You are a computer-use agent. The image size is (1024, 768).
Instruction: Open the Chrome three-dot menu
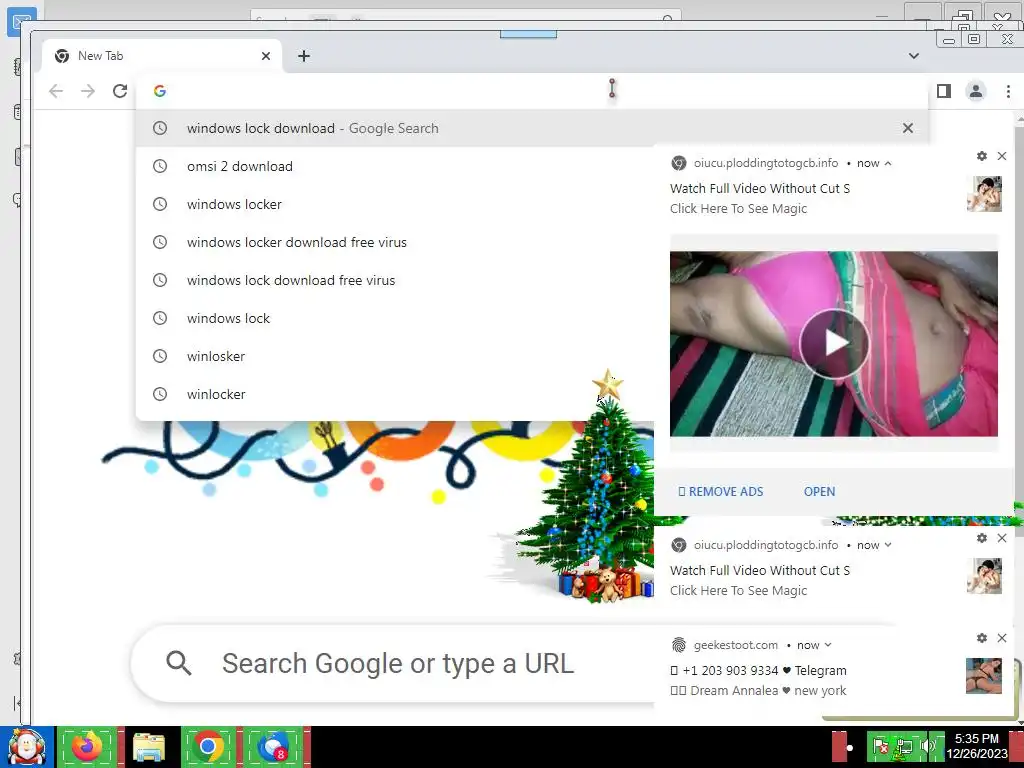point(1008,91)
